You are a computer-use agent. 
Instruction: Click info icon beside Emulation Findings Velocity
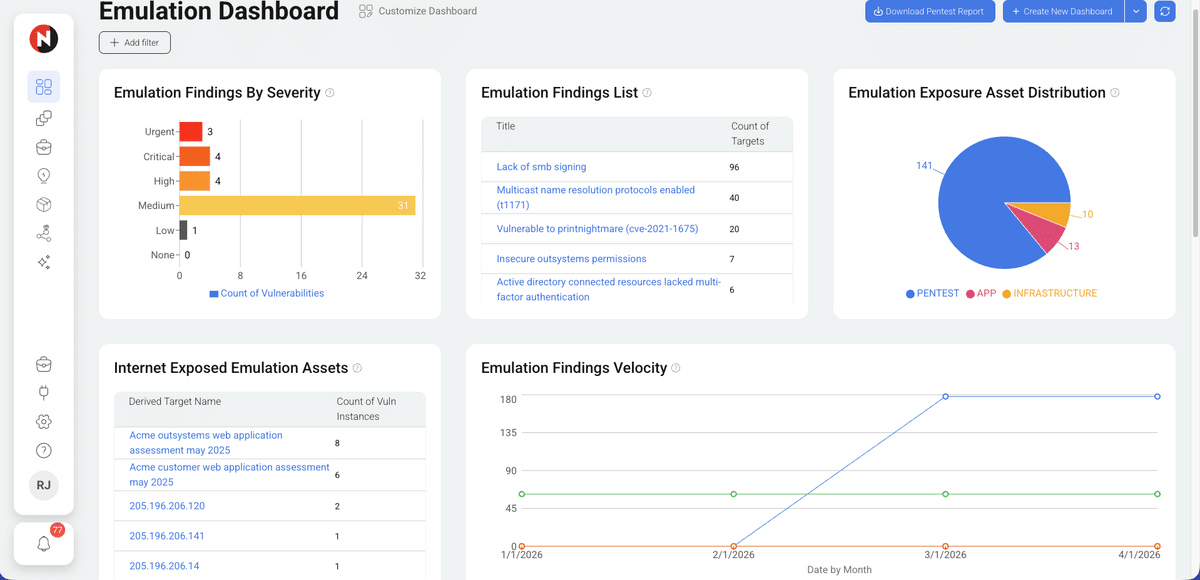[676, 368]
